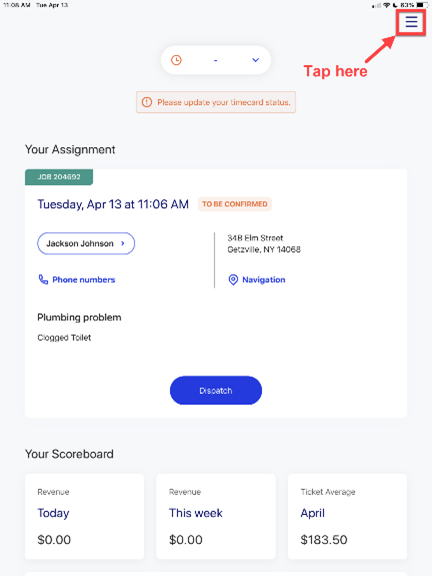Viewport: 432px width, 576px height.
Task: Open the TO BE CONFIRMED status badge
Action: [x=235, y=204]
